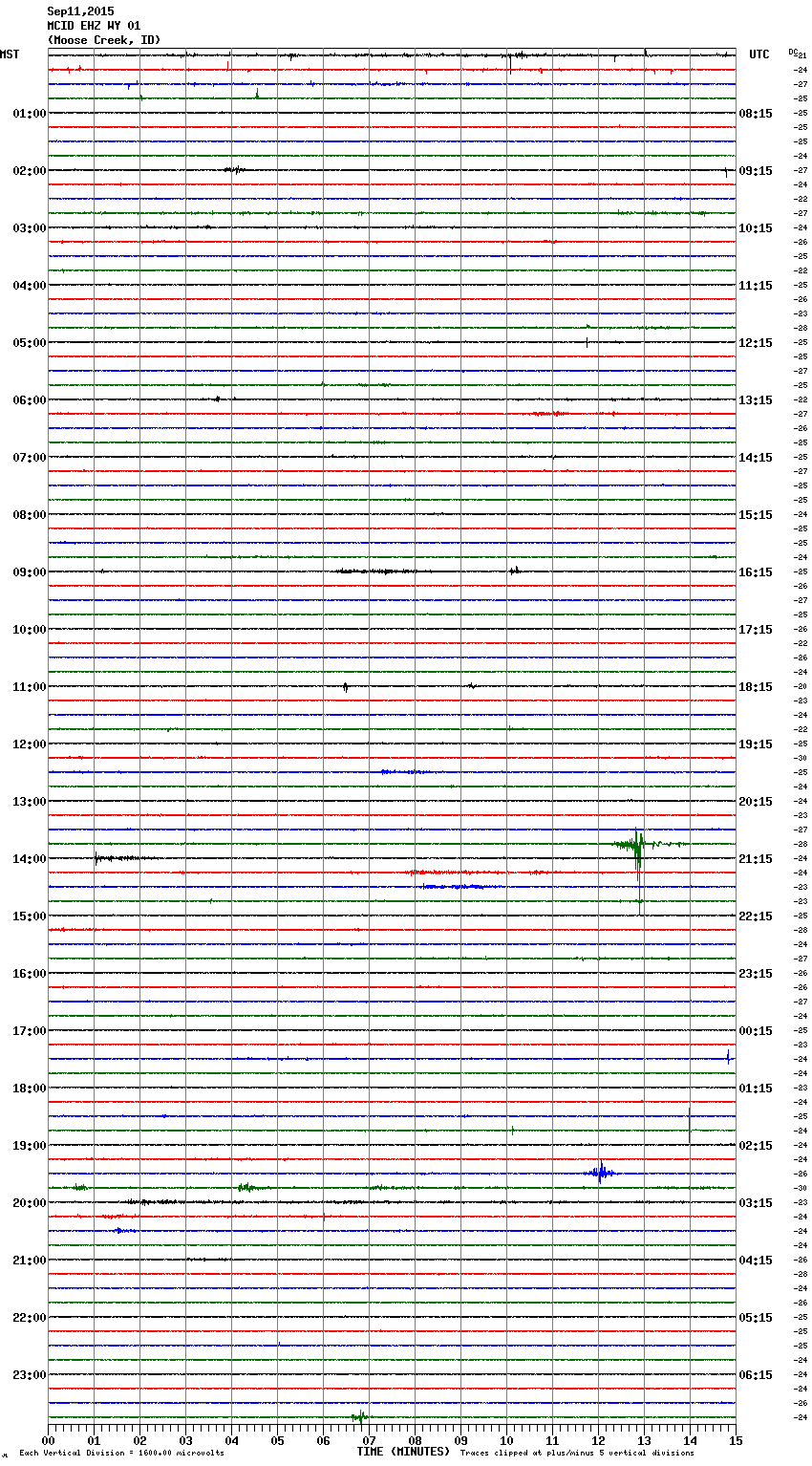812x1466 pixels.
Task: Select minute tick label 15 on x-axis
Action: 736,1440
